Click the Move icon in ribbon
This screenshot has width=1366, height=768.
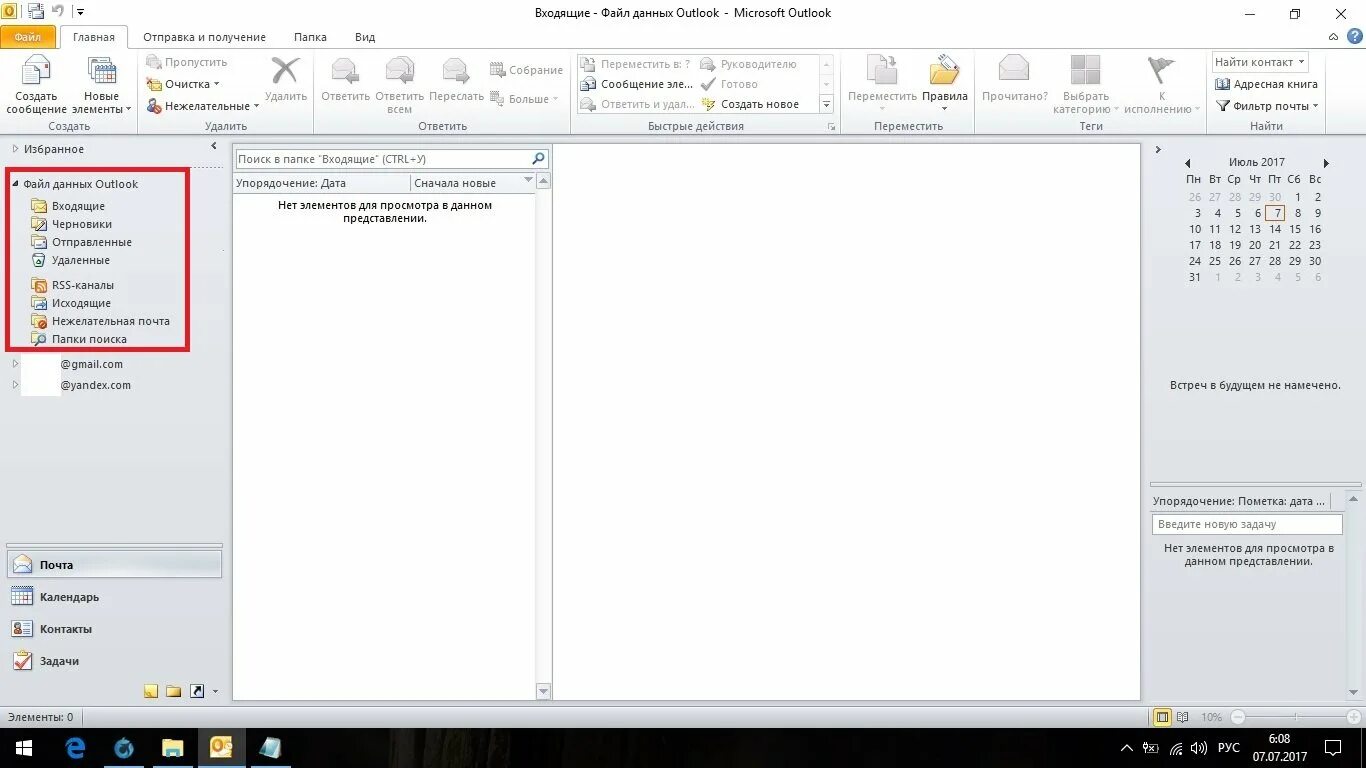tap(882, 71)
